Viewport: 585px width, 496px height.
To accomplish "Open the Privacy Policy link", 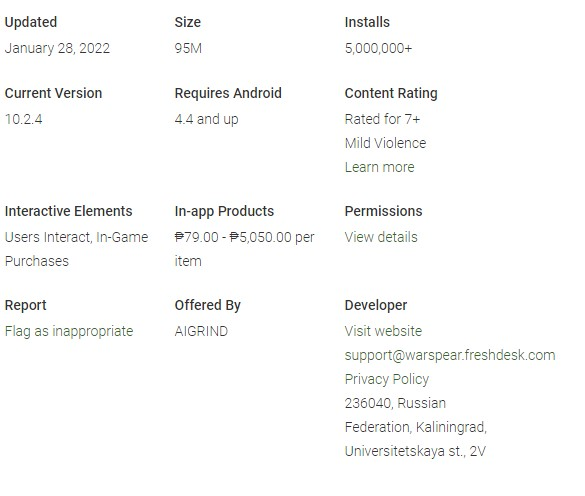I will [387, 379].
